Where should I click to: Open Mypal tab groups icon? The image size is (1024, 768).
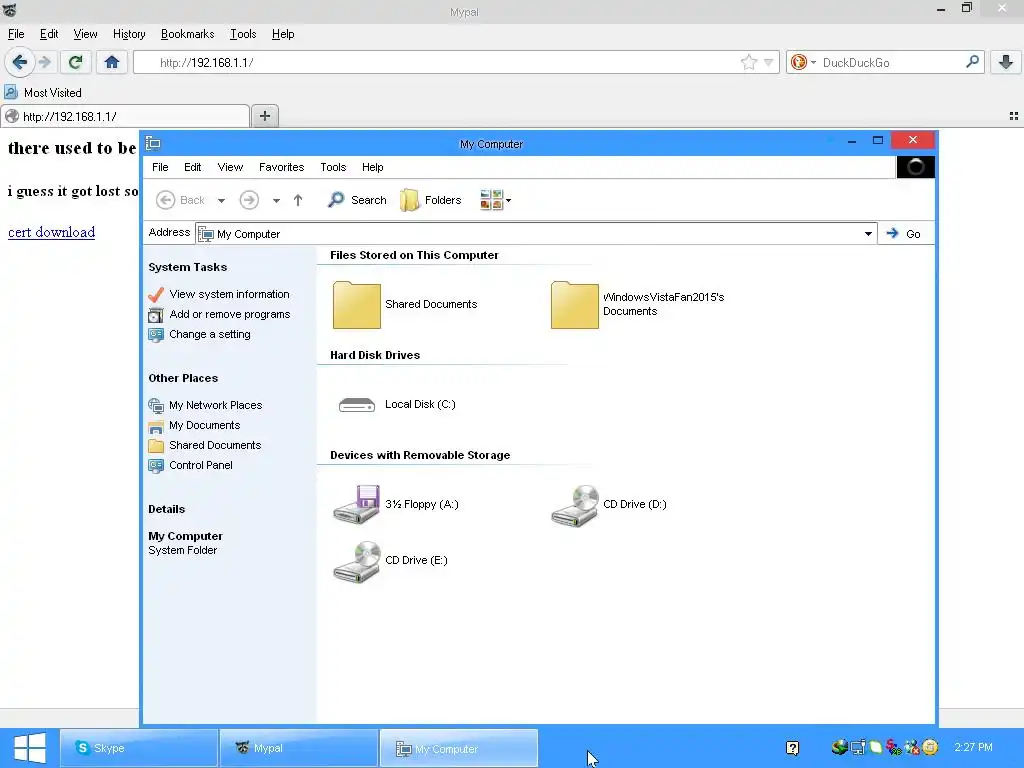click(x=1014, y=116)
